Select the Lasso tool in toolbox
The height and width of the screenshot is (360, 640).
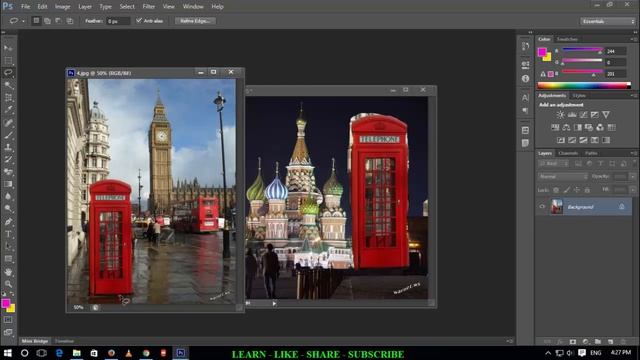(x=8, y=73)
